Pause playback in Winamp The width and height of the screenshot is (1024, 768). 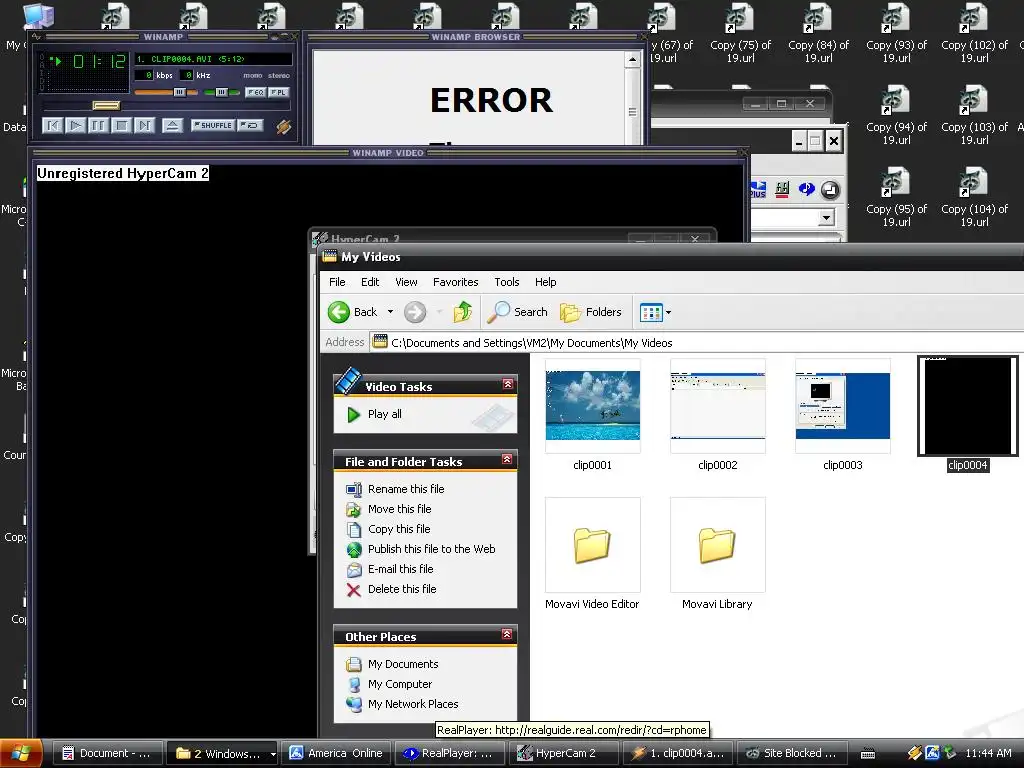[x=98, y=125]
